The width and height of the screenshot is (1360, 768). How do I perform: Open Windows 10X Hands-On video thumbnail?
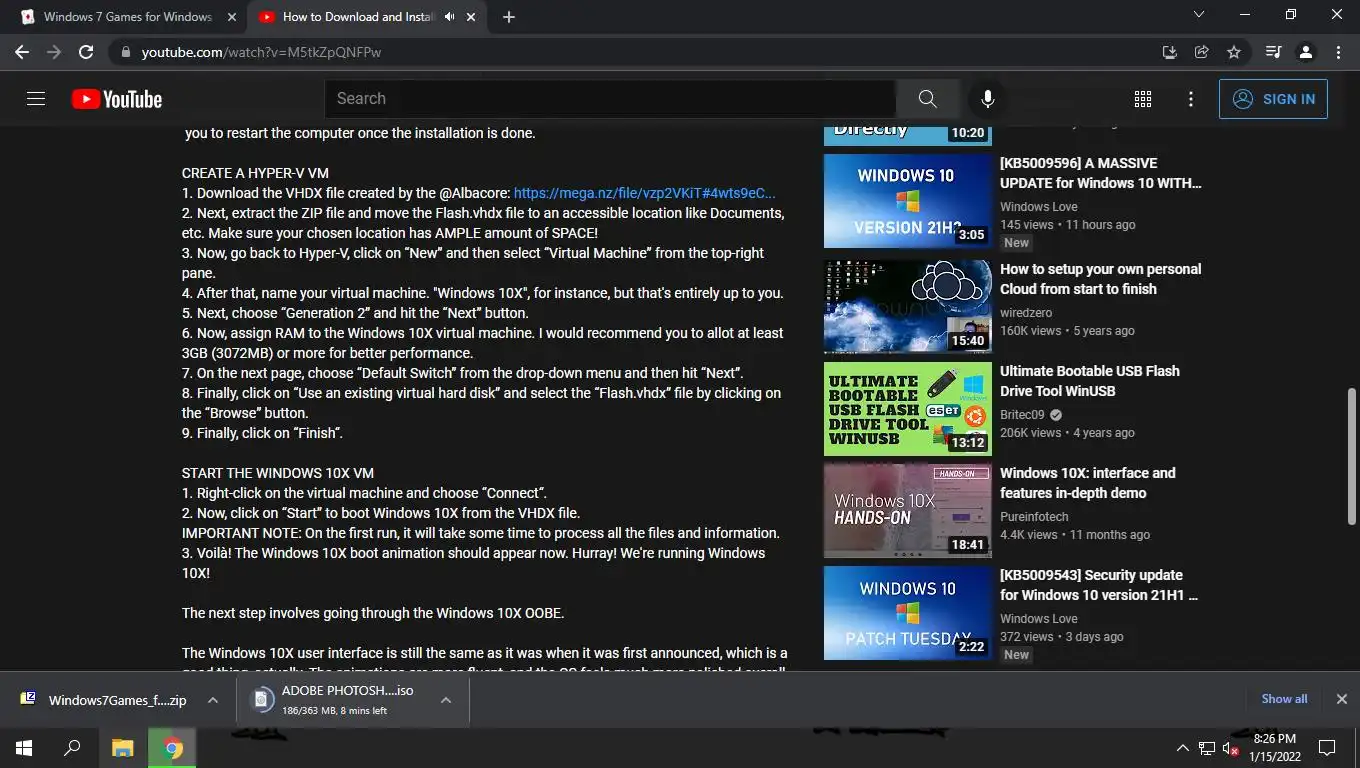click(x=907, y=511)
